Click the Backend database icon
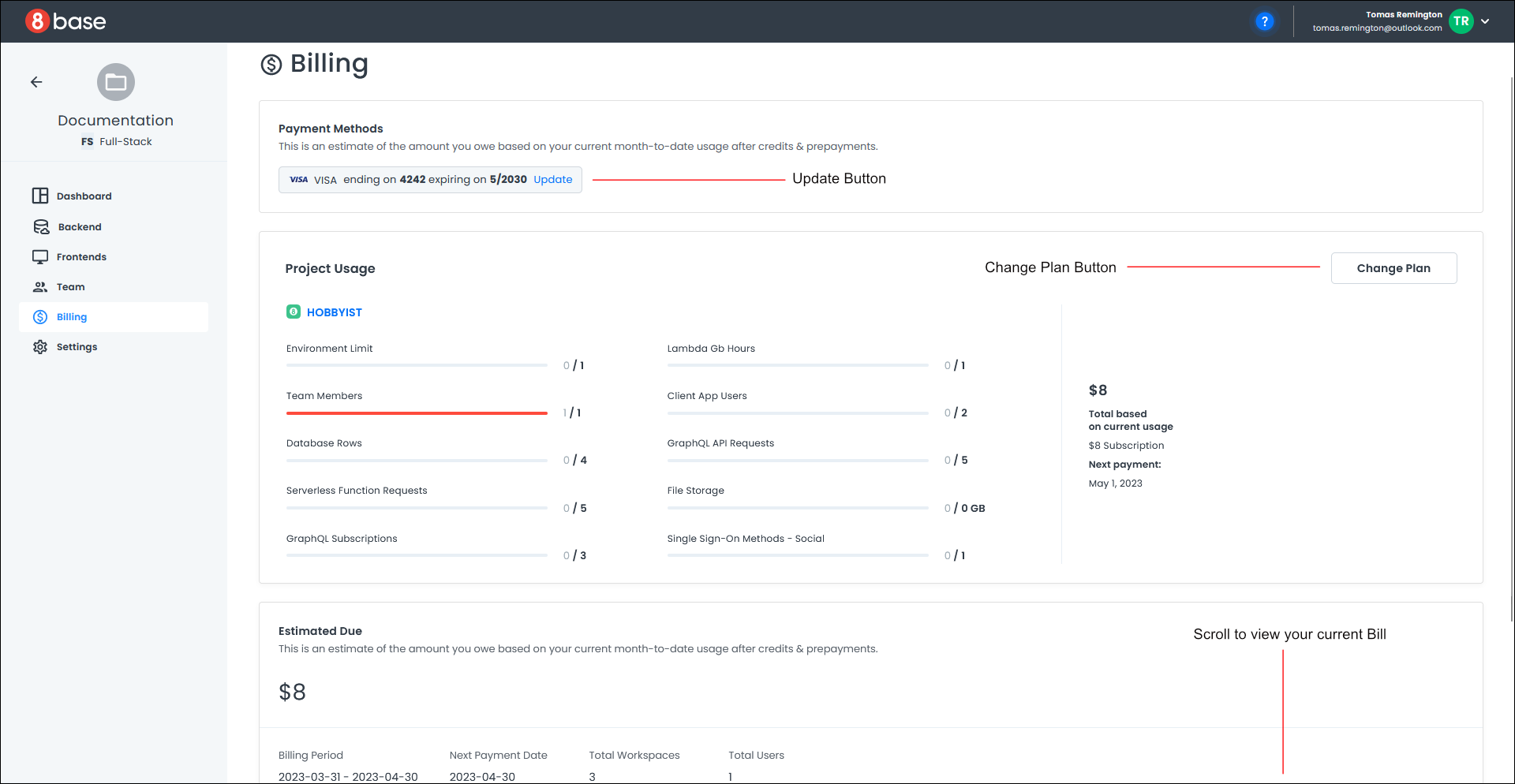Viewport: 1515px width, 784px height. tap(41, 227)
